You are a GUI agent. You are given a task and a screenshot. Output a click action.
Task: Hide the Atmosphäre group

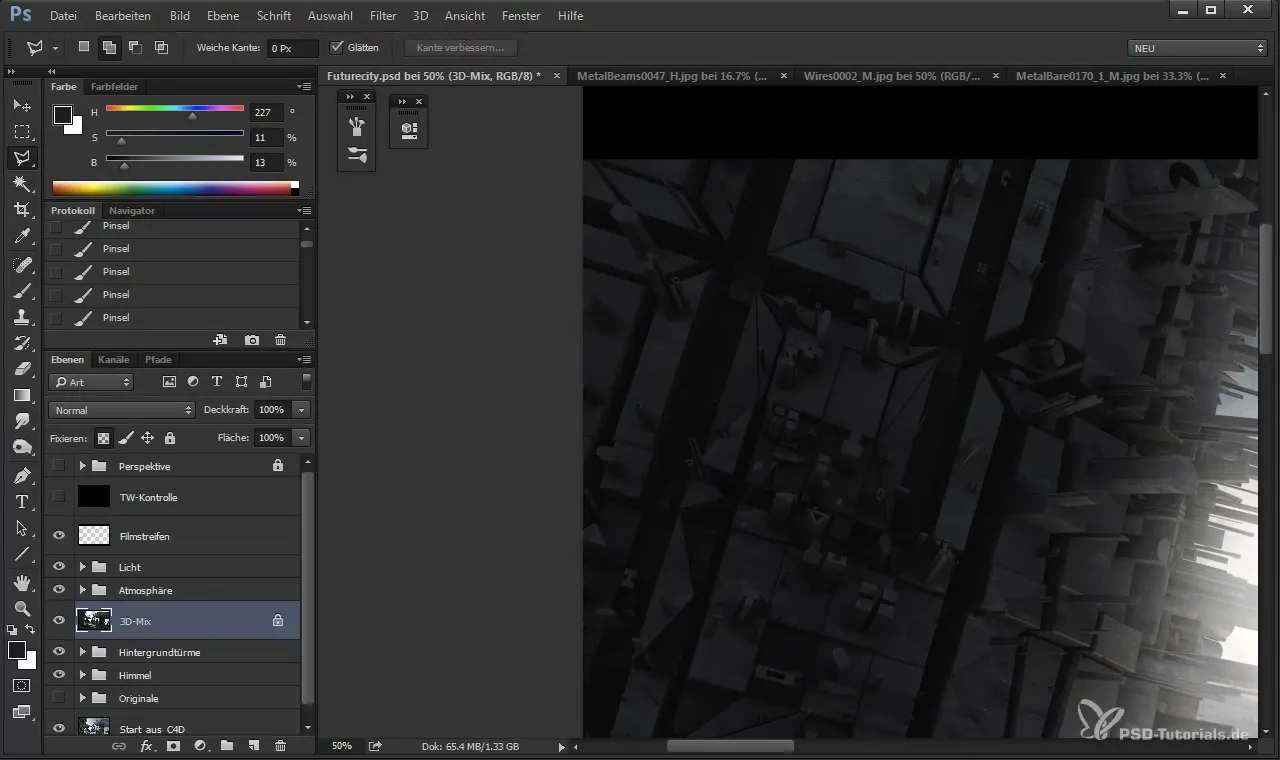pyautogui.click(x=59, y=590)
